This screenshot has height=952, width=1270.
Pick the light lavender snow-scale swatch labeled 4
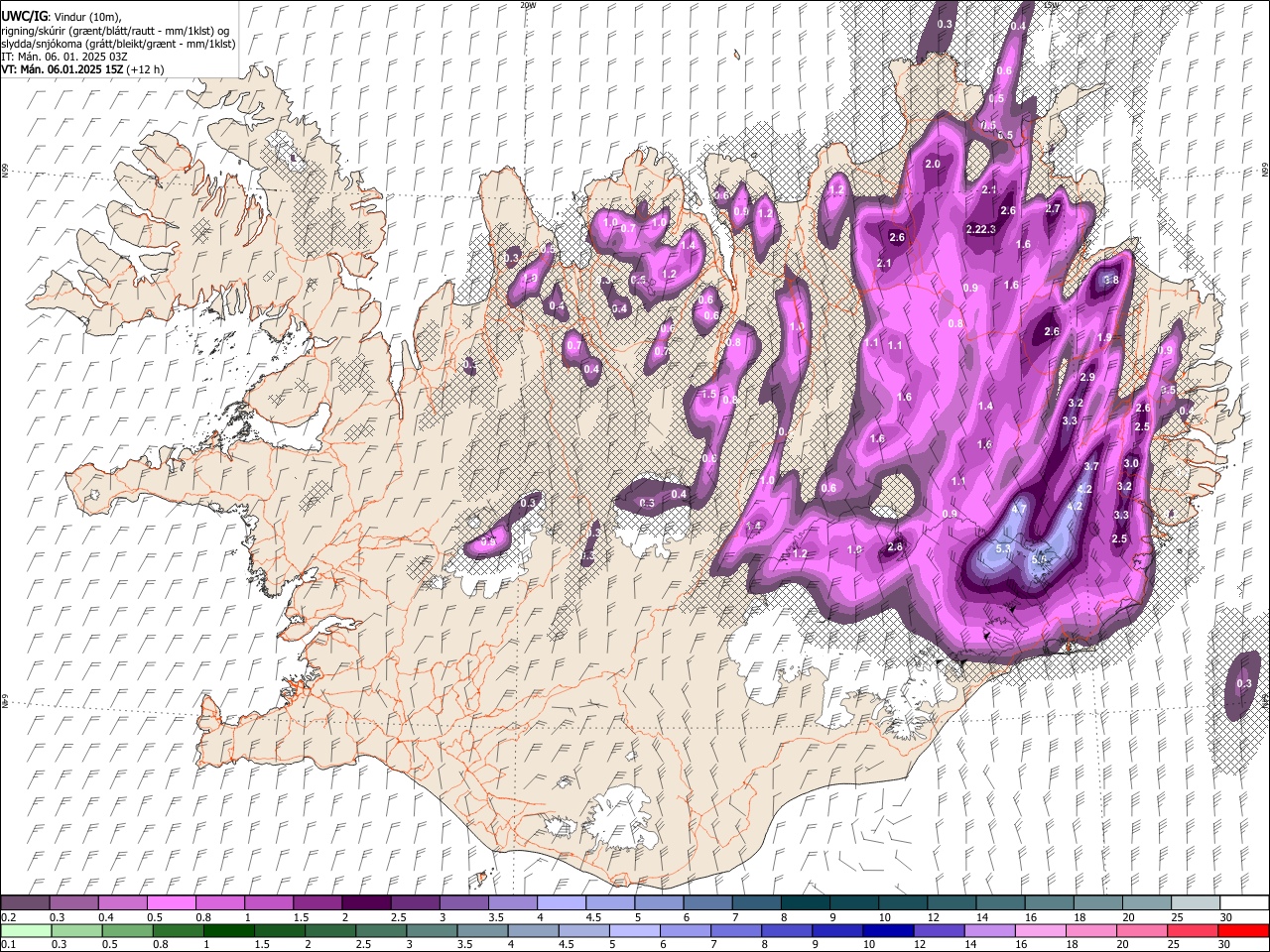tap(561, 902)
